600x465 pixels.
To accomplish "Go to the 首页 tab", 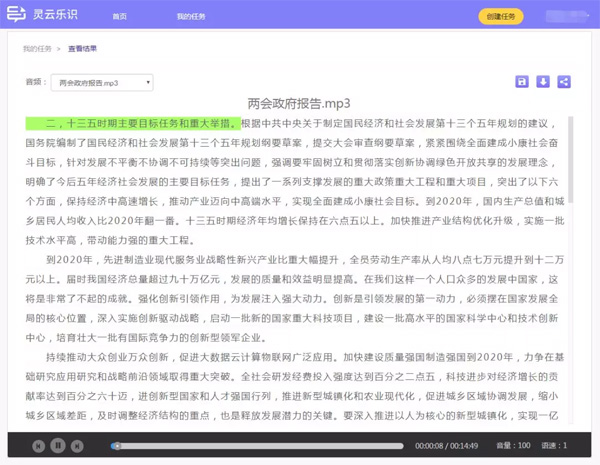I will pyautogui.click(x=120, y=17).
